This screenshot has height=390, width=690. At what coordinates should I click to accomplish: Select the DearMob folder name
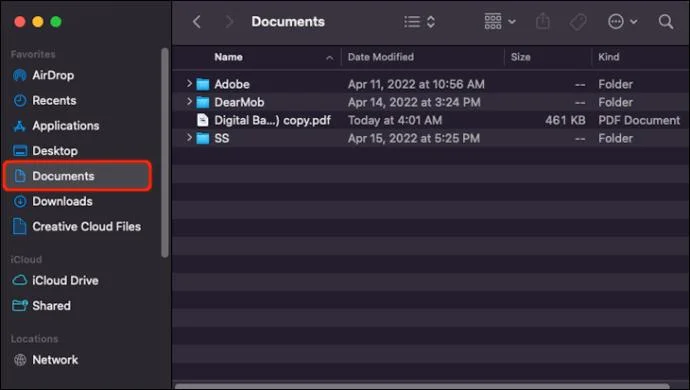point(239,102)
